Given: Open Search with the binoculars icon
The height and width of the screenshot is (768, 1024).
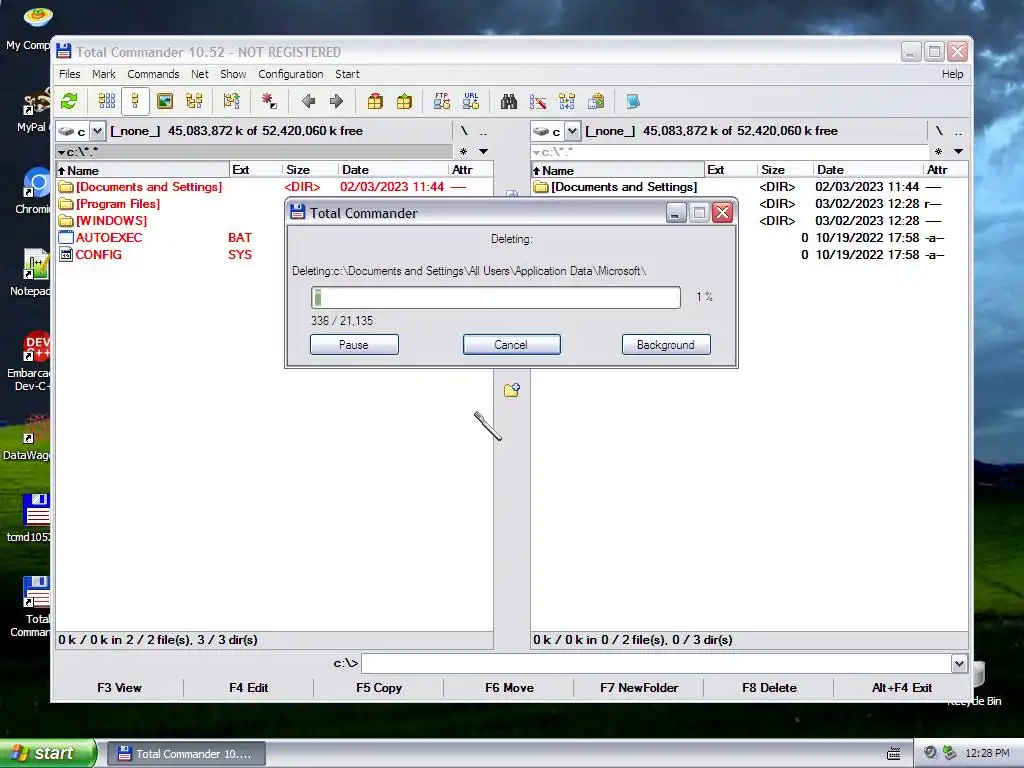Looking at the screenshot, I should (509, 101).
